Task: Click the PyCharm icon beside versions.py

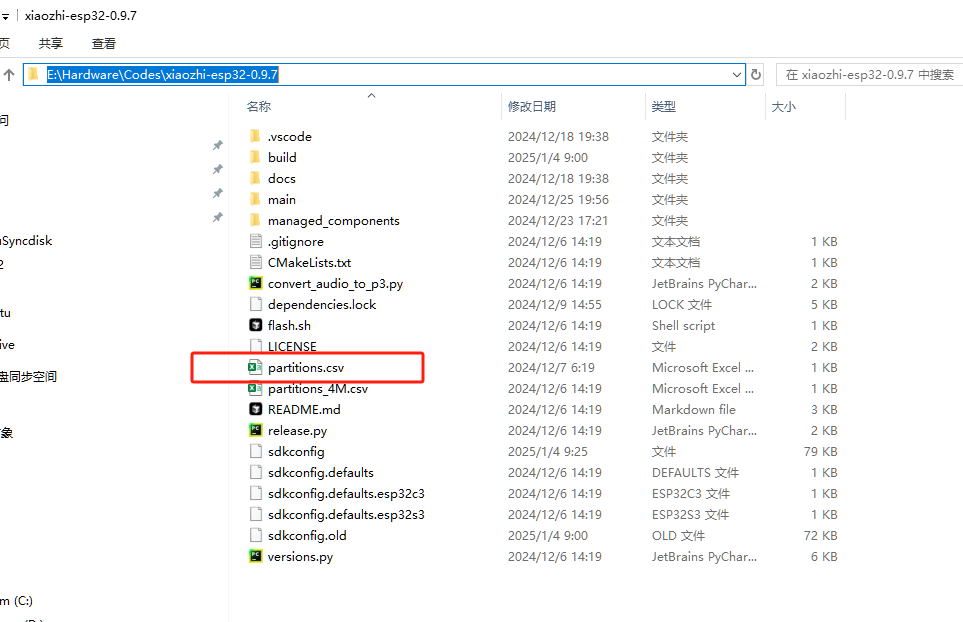Action: pos(255,556)
